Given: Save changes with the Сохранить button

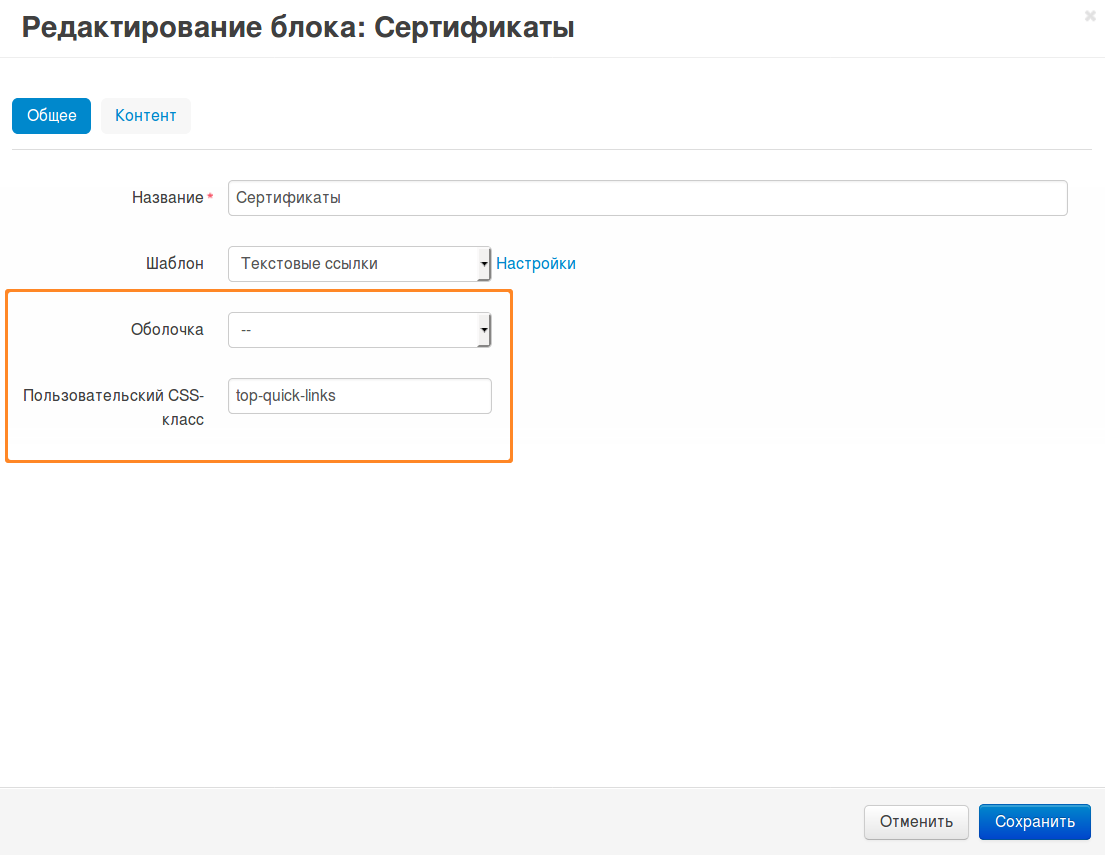Looking at the screenshot, I should click(1034, 822).
